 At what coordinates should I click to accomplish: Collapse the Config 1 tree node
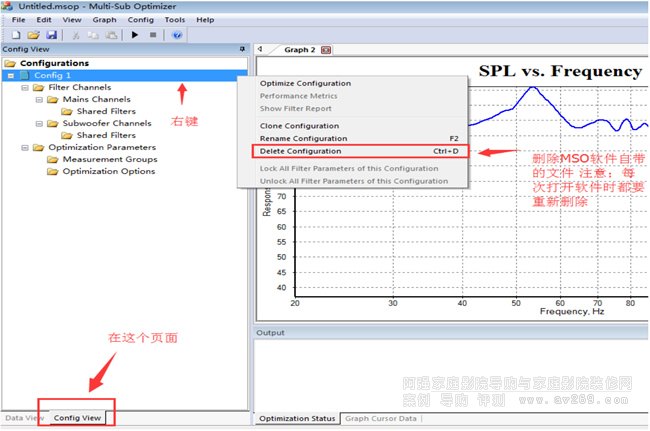10,75
